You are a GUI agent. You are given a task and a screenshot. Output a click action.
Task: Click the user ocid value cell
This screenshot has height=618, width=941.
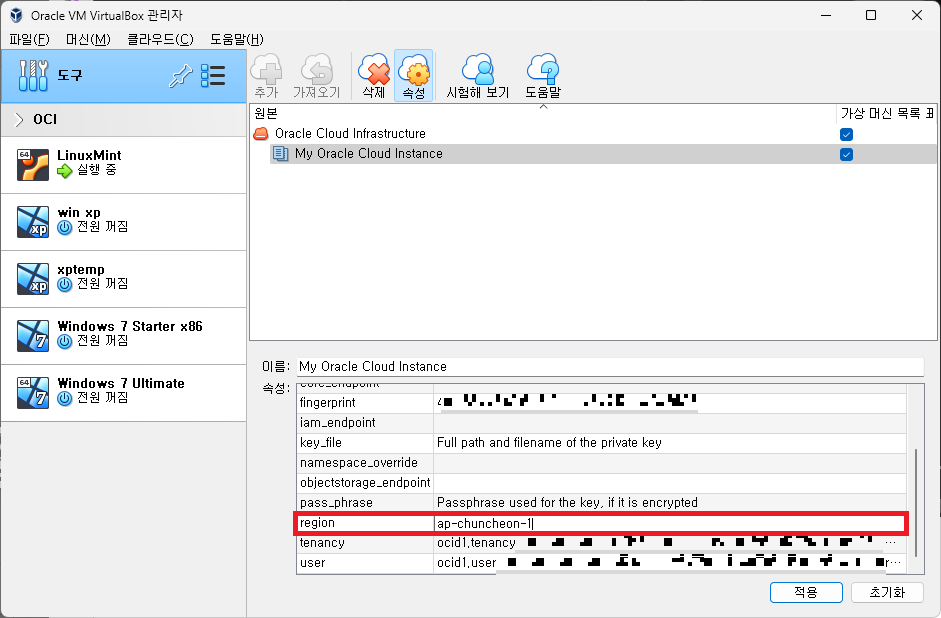[670, 563]
